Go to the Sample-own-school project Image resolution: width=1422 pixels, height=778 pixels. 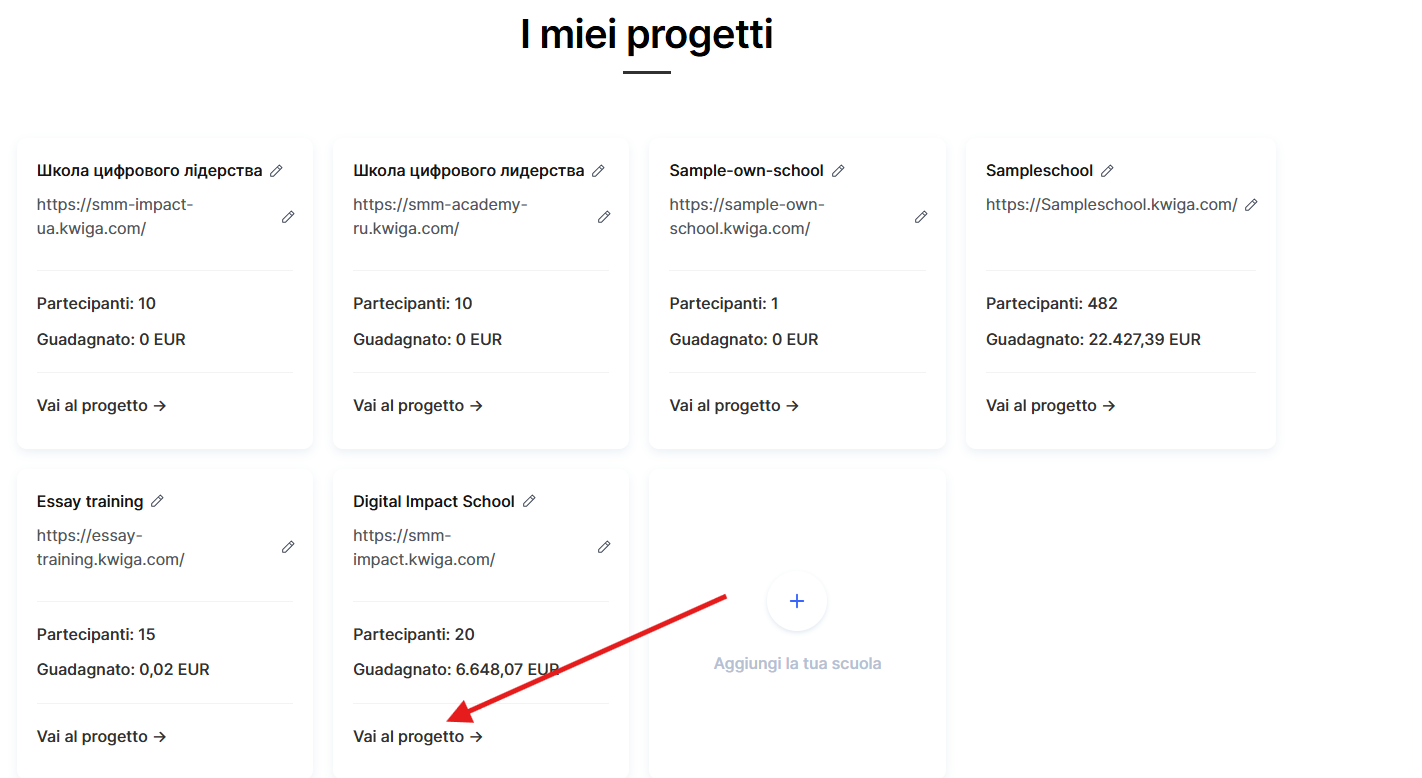(x=734, y=406)
